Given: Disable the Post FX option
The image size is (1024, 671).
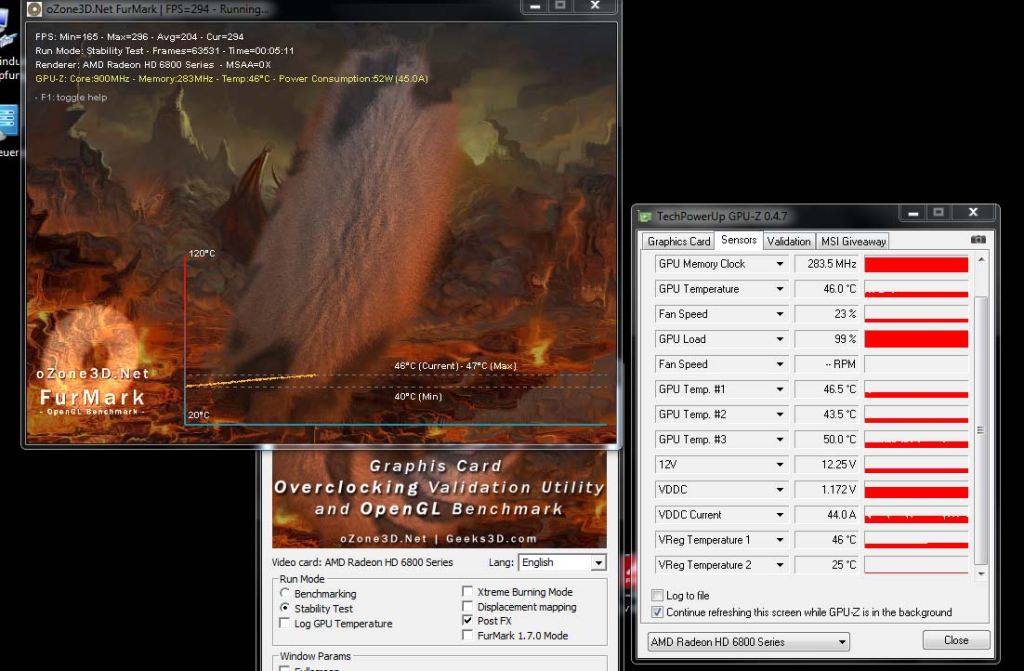Looking at the screenshot, I should point(468,620).
